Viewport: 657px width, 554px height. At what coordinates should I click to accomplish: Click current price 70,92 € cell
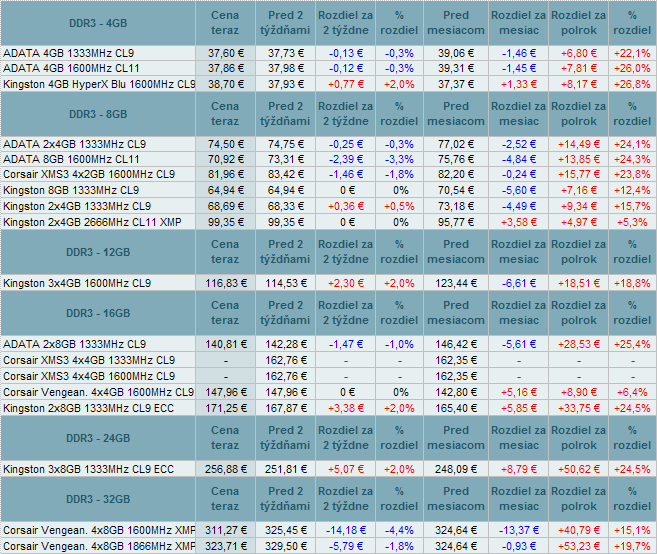coord(226,159)
